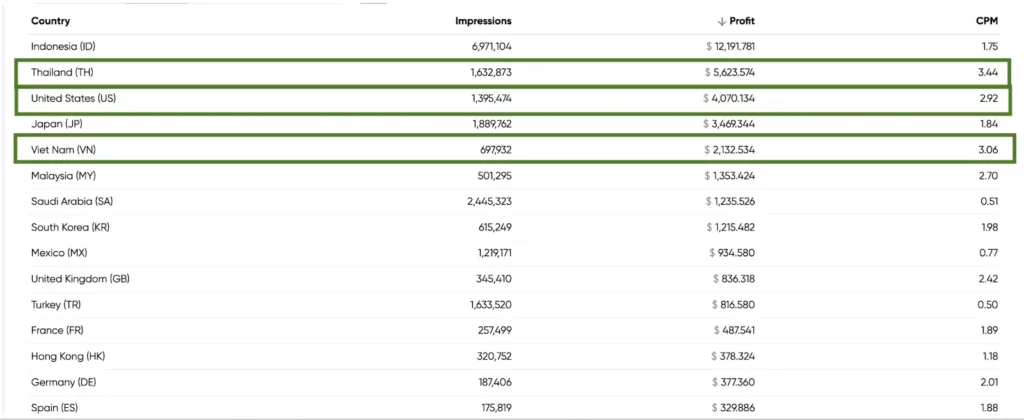Select the Turkey (TR) row label
1024x420 pixels.
(56, 304)
